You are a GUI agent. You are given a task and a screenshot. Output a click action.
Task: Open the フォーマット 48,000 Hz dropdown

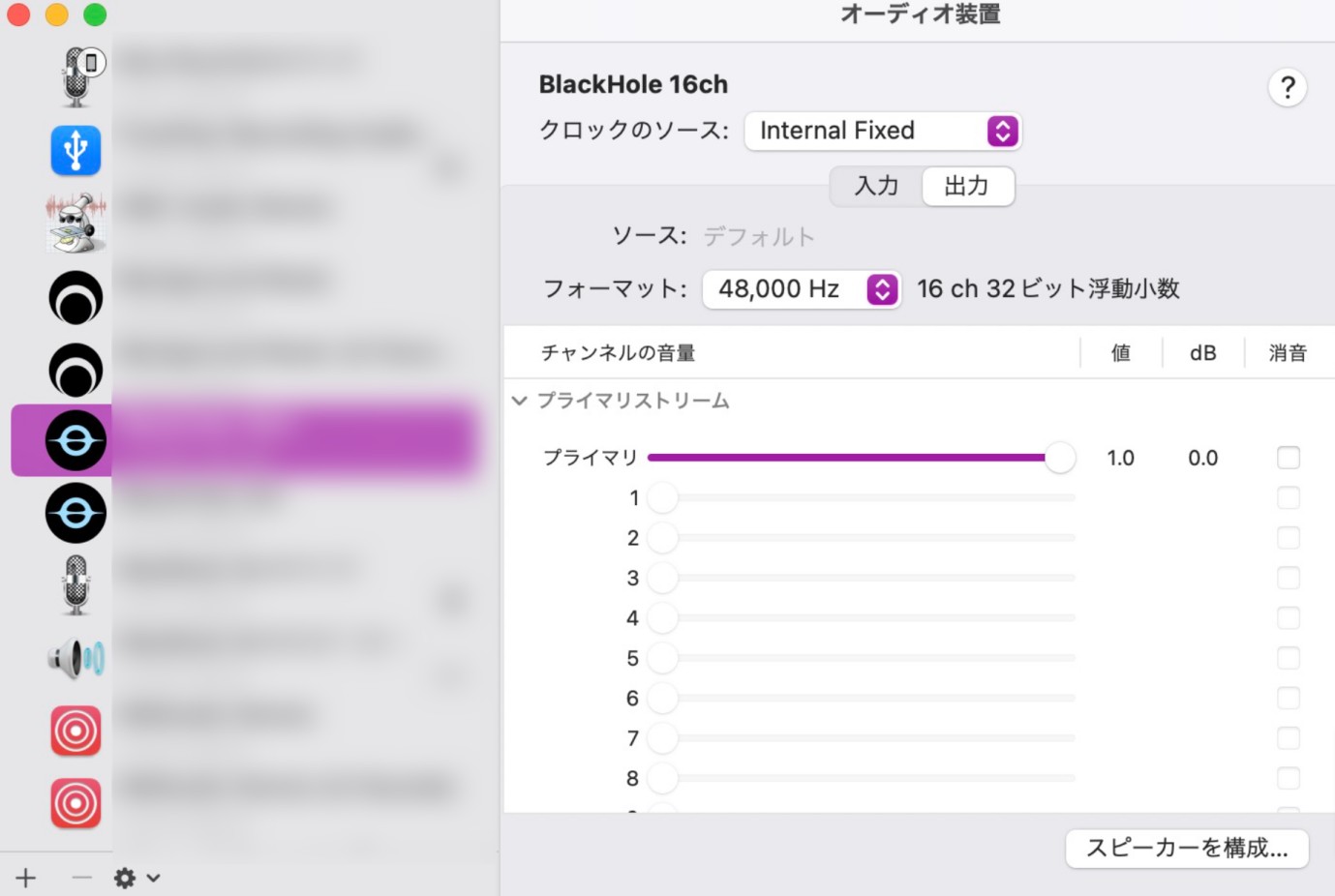pos(802,288)
